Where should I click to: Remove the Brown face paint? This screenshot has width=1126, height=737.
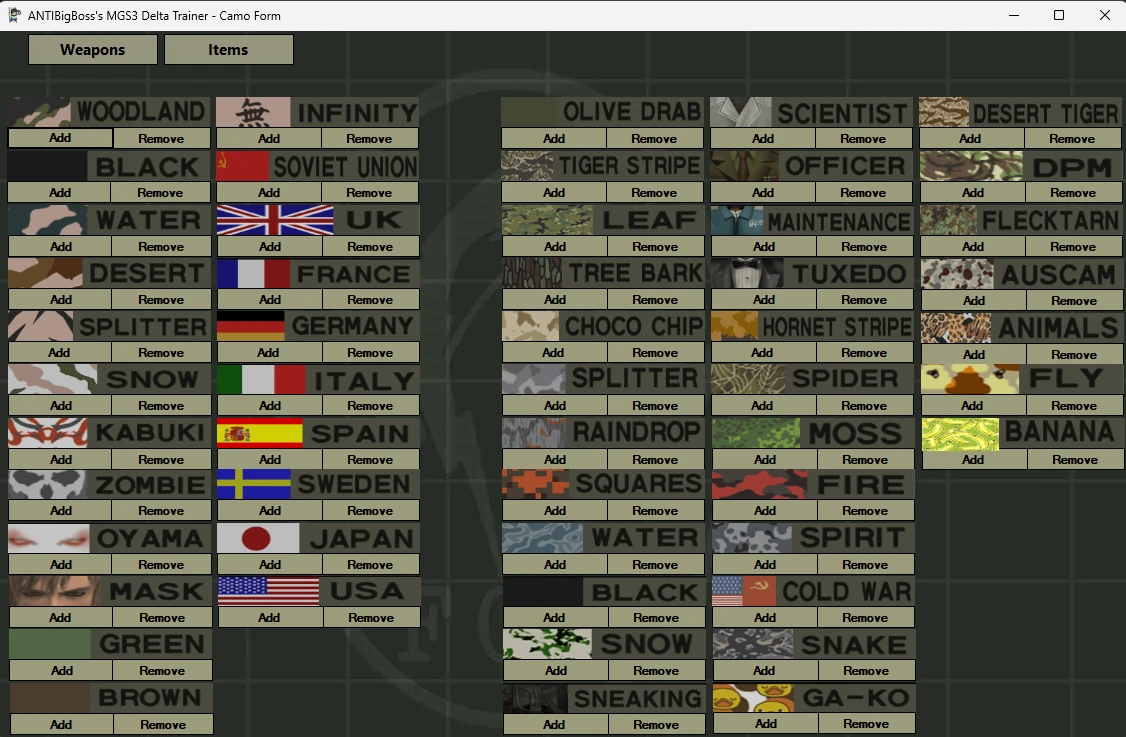163,724
